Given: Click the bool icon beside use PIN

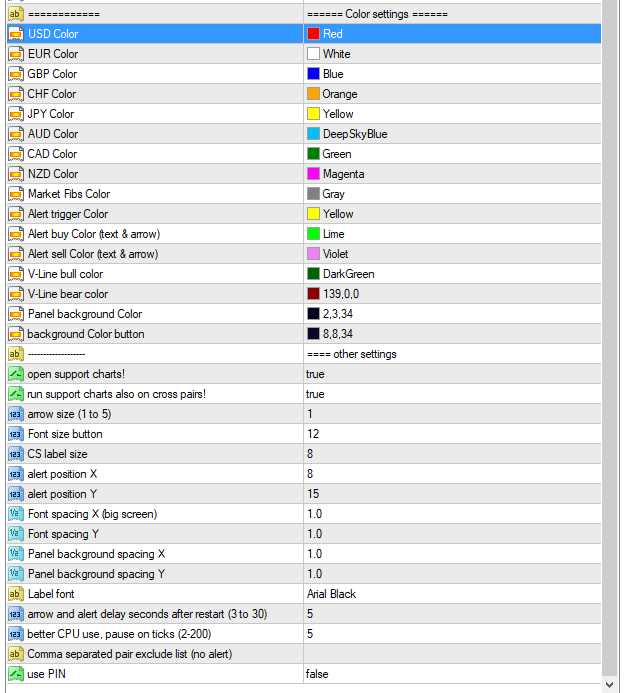Looking at the screenshot, I should [x=16, y=674].
